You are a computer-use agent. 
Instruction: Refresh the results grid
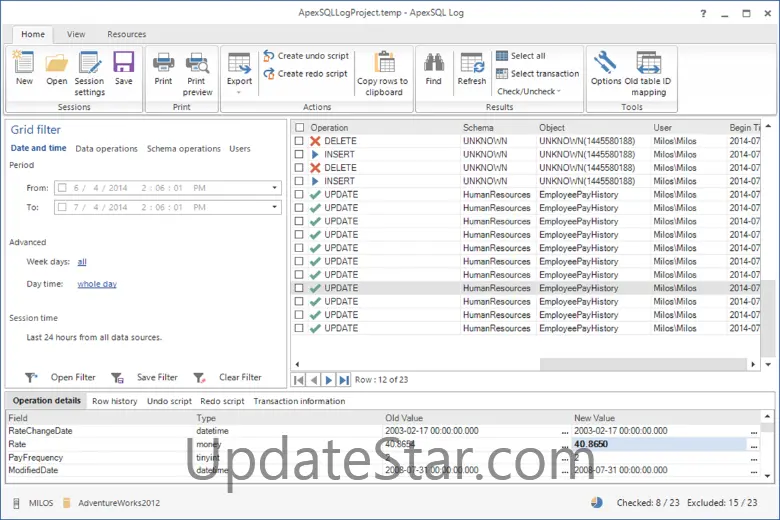[472, 68]
